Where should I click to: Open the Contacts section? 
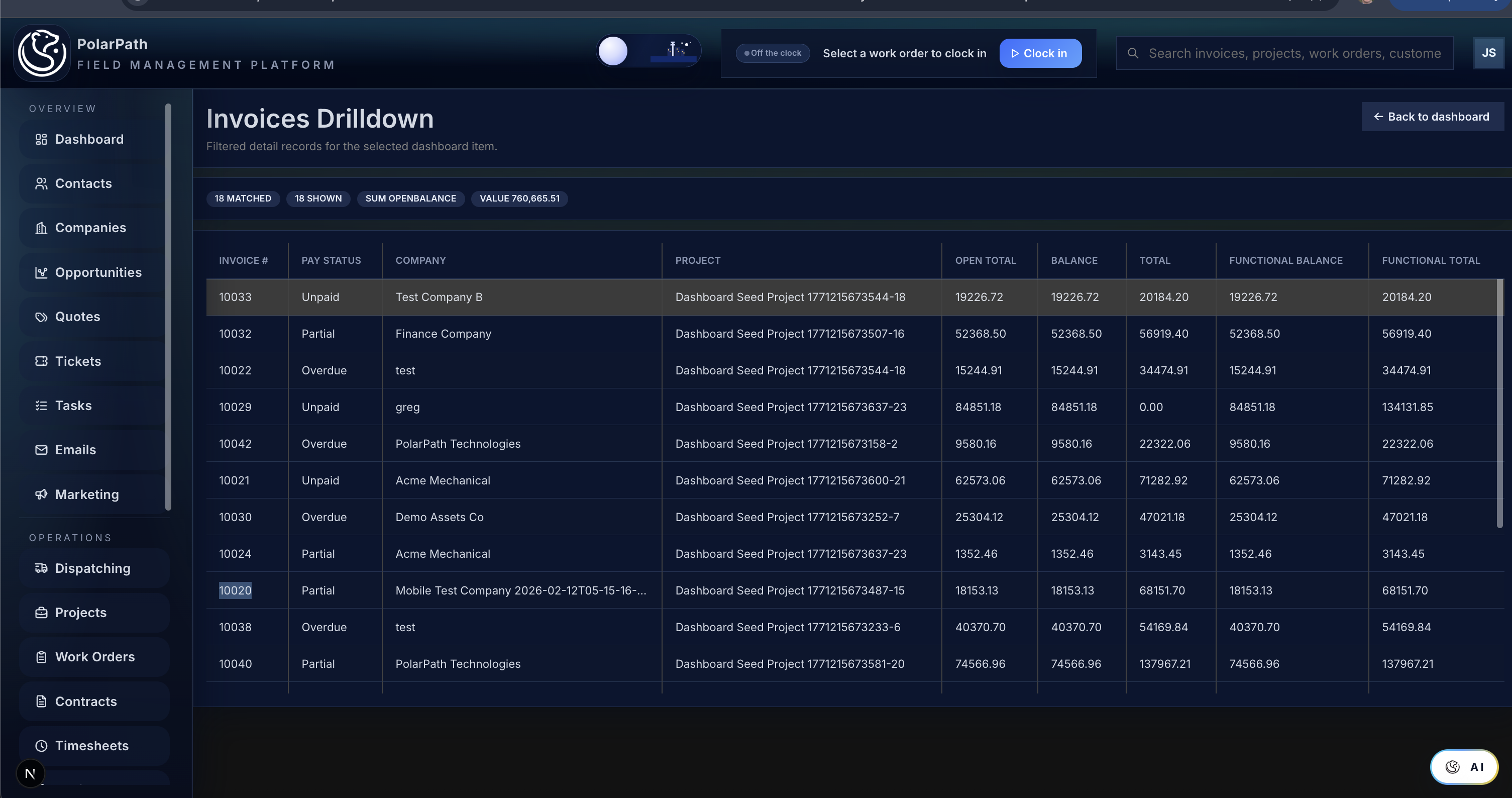[x=83, y=183]
